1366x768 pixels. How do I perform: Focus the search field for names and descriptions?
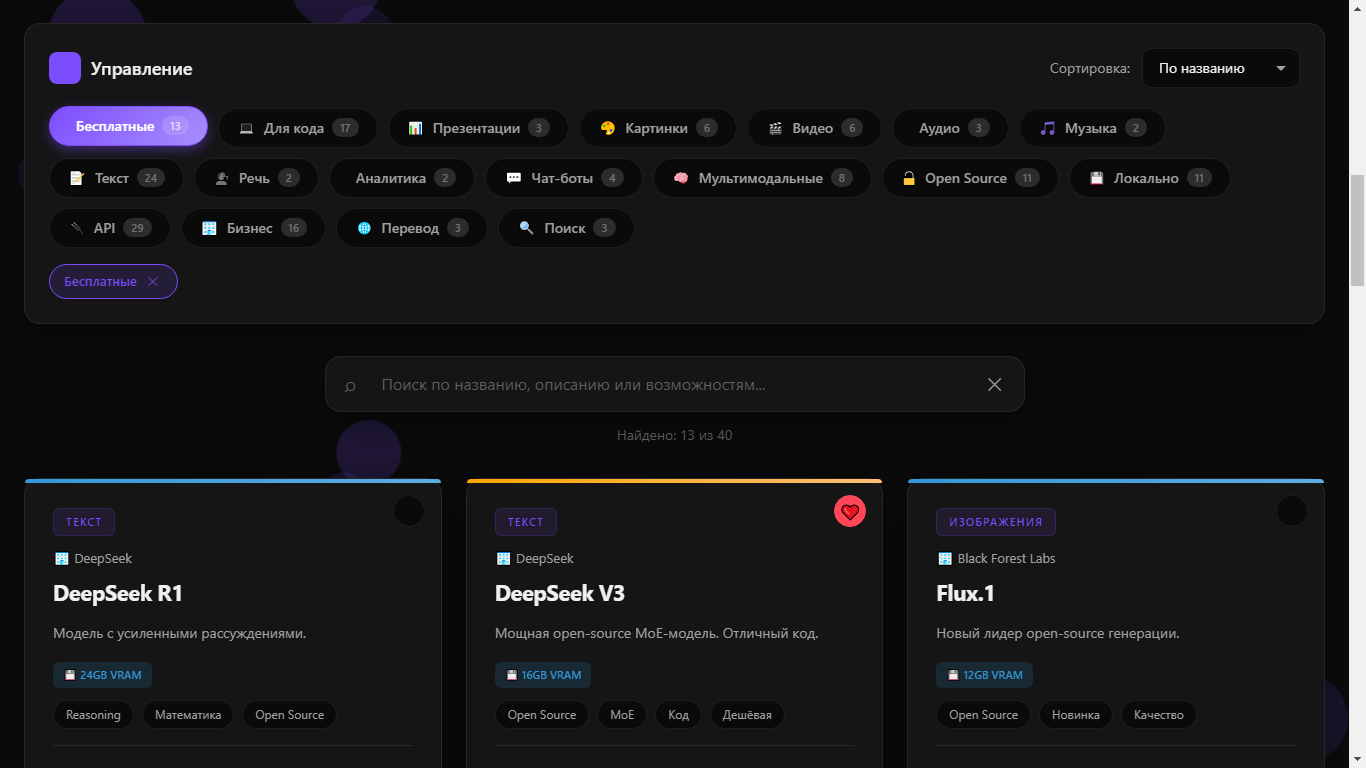tap(675, 384)
